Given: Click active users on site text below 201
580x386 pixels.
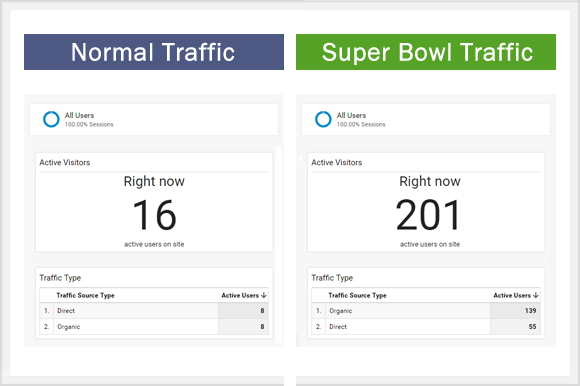Looking at the screenshot, I should 430,244.
